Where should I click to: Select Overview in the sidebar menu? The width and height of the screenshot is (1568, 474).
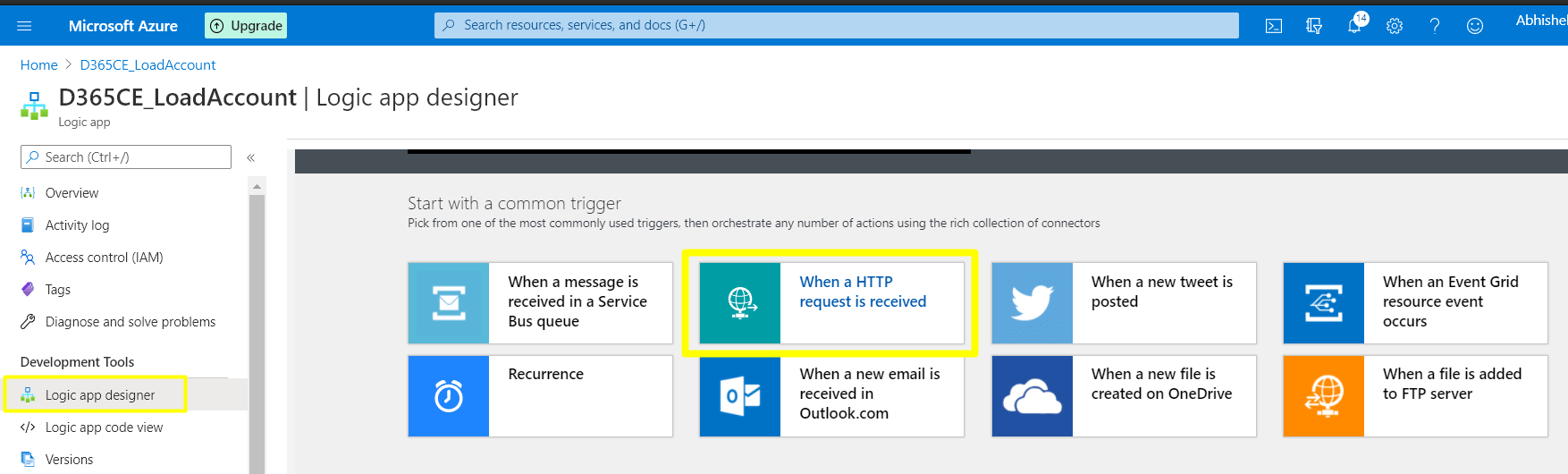pyautogui.click(x=72, y=193)
